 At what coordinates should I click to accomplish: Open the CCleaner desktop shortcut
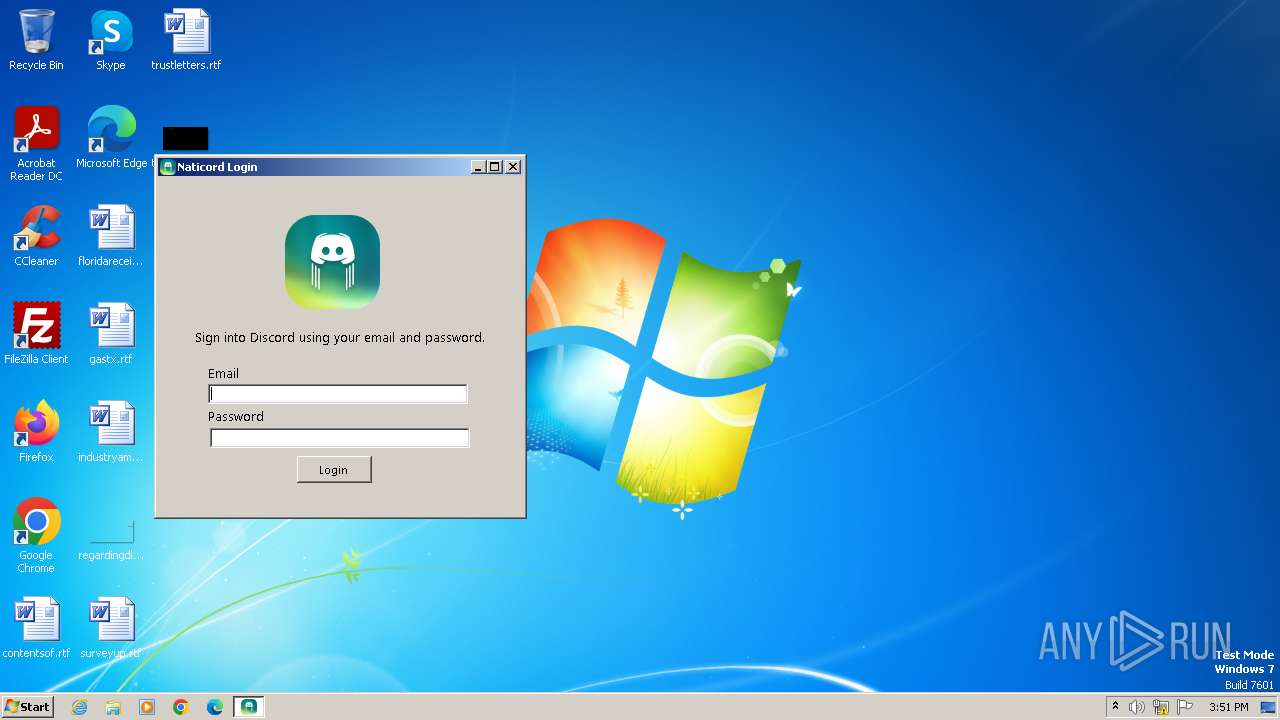[x=36, y=236]
